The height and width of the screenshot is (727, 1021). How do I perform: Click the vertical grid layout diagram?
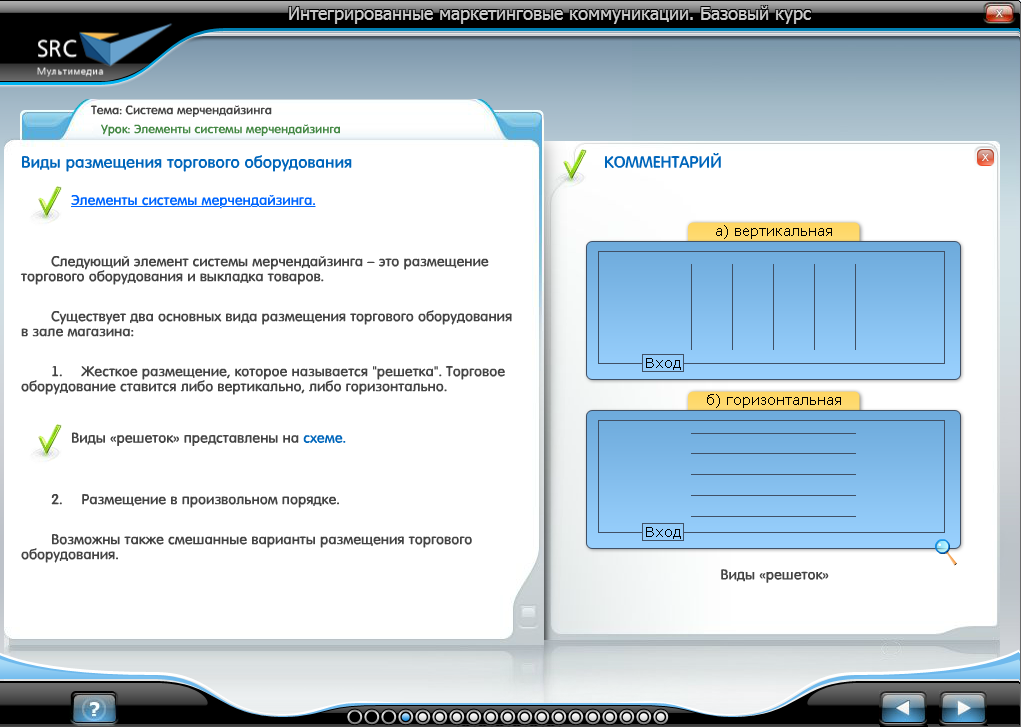(x=774, y=310)
